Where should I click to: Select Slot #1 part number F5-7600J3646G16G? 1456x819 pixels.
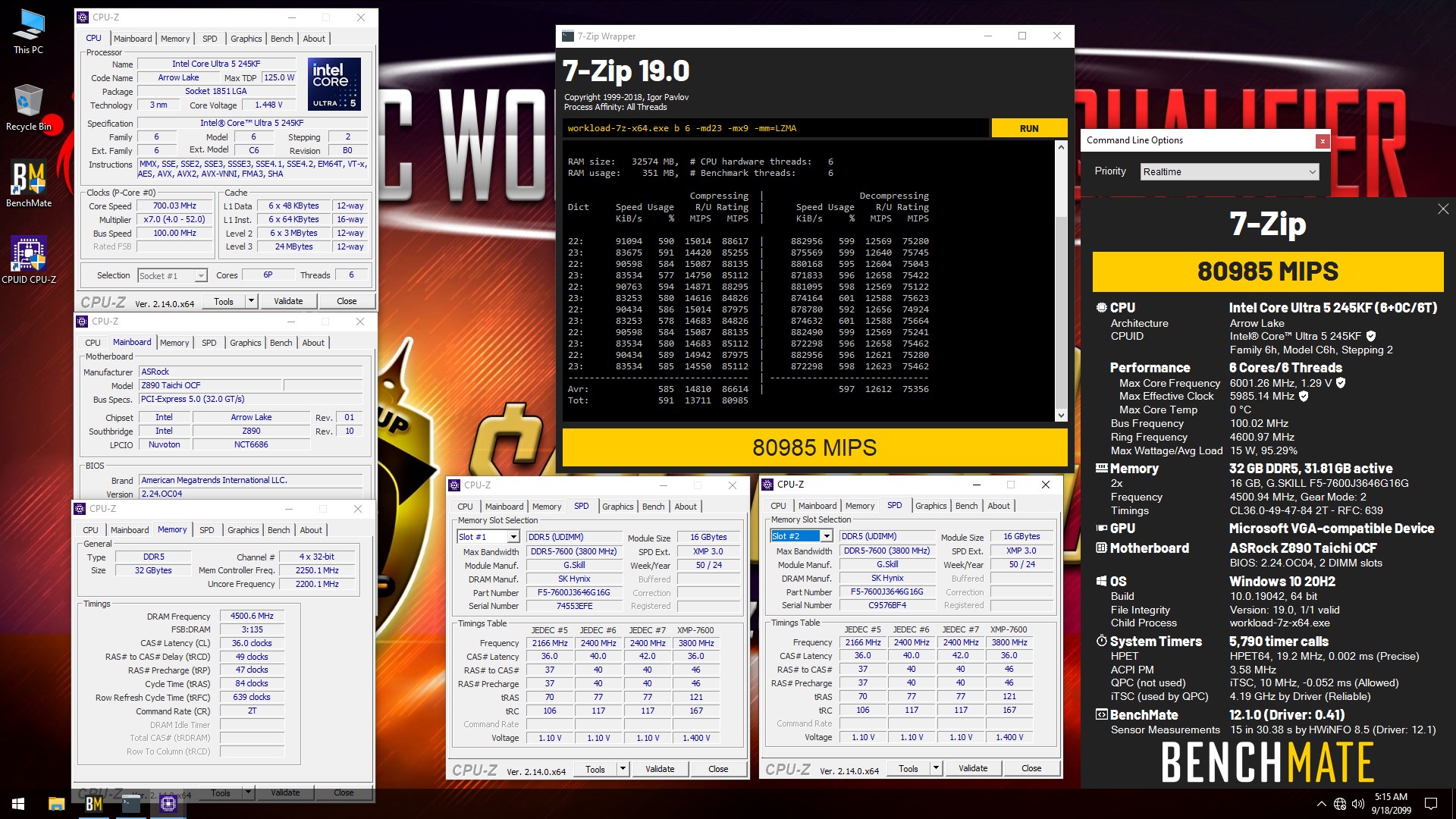pyautogui.click(x=573, y=593)
